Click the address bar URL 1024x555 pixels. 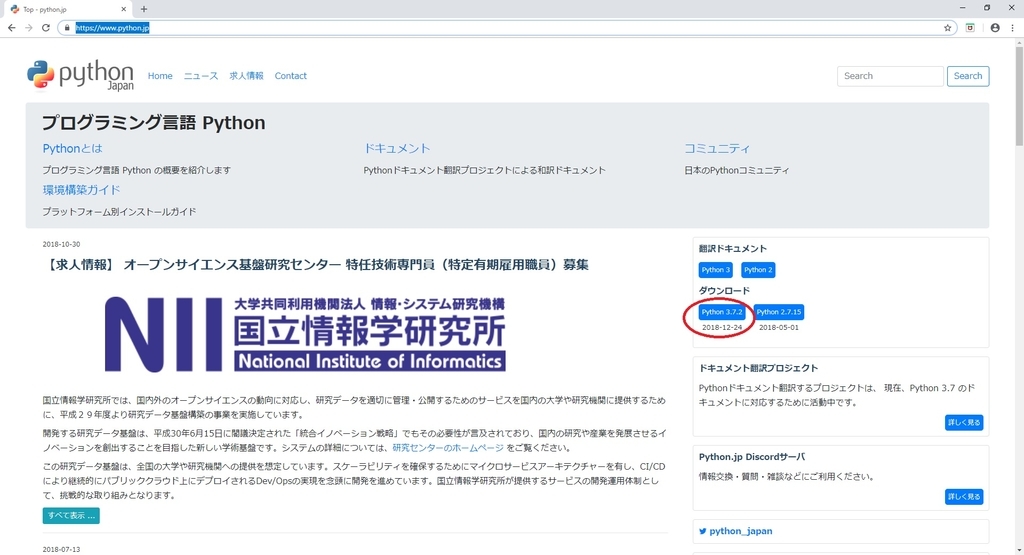tap(112, 28)
